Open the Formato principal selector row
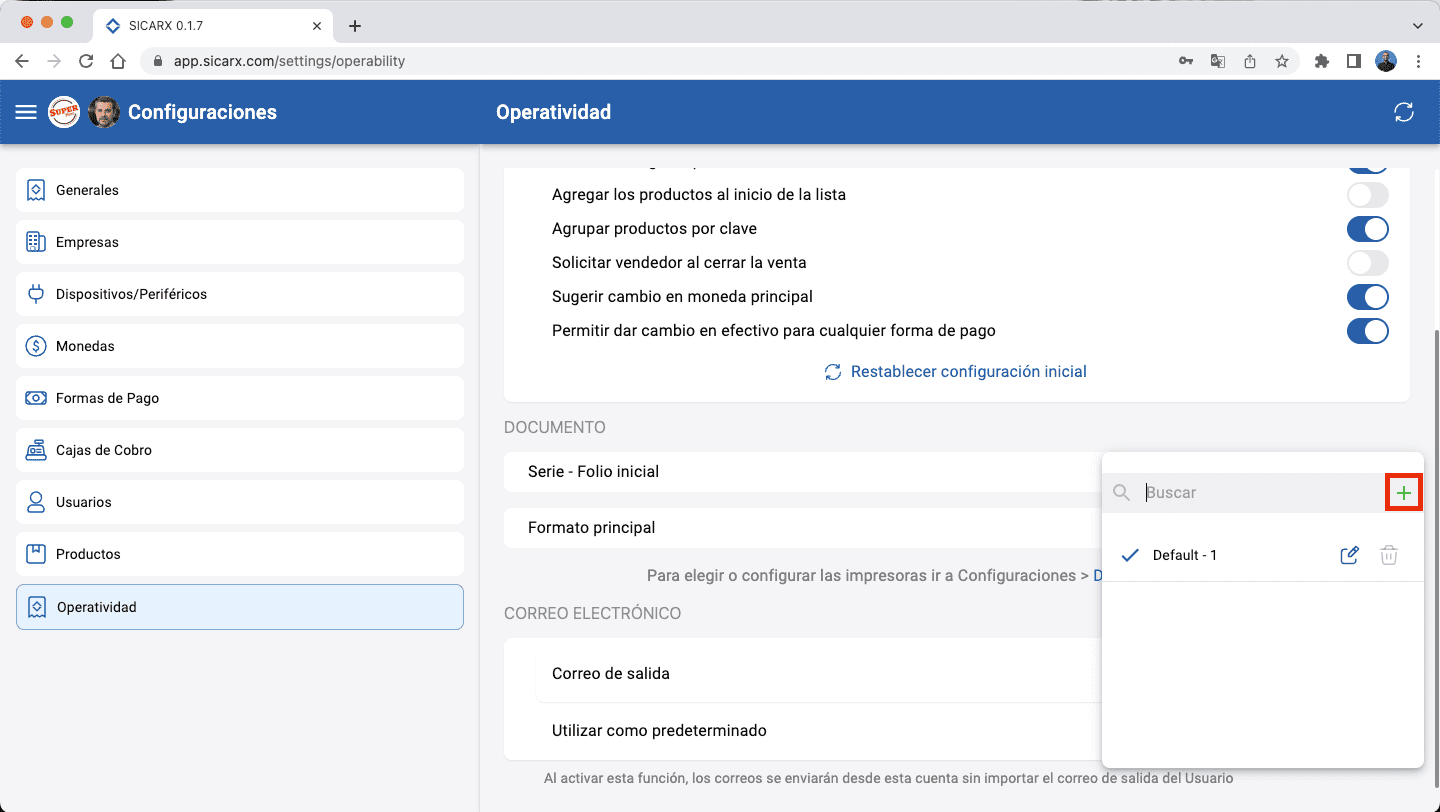The image size is (1440, 812). point(800,528)
